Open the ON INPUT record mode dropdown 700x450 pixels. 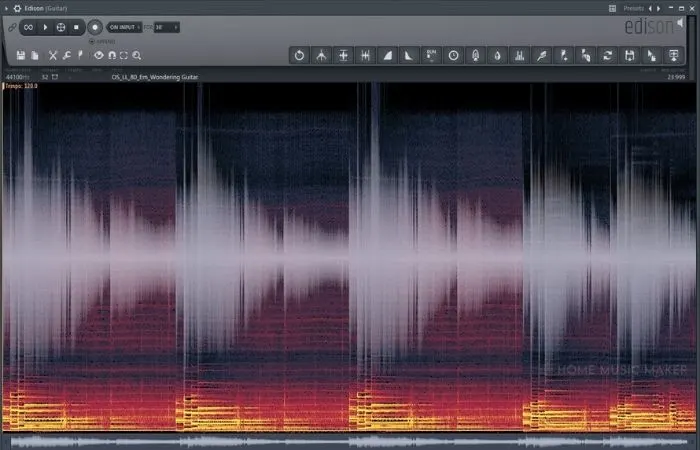pyautogui.click(x=125, y=27)
